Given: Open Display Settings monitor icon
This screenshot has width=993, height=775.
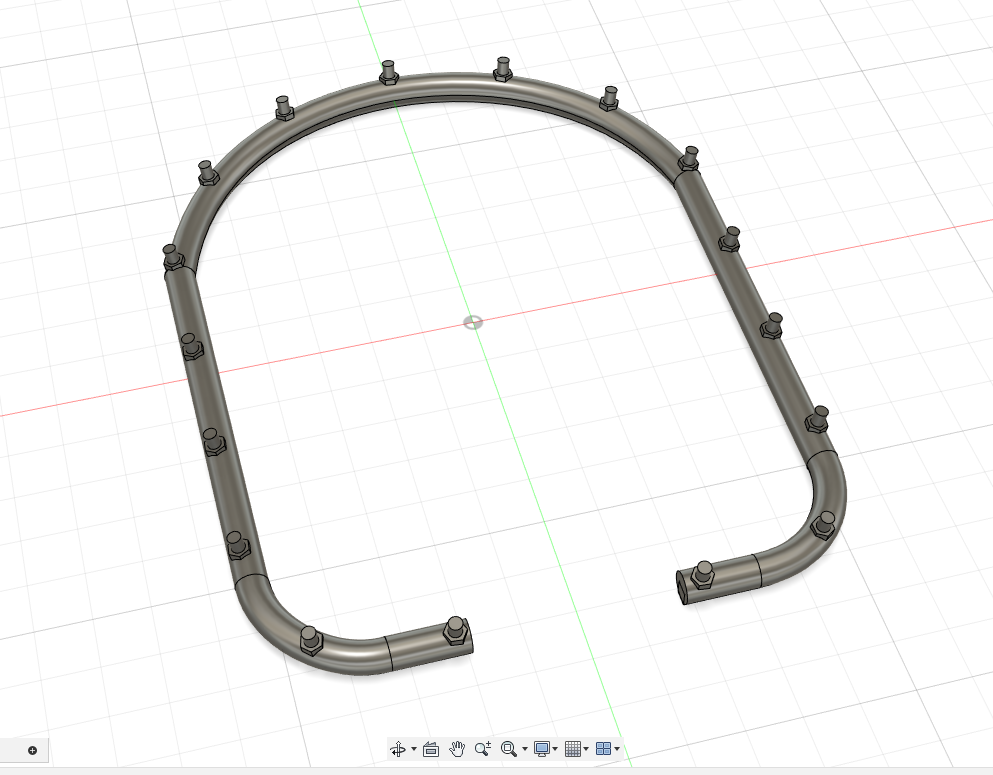Looking at the screenshot, I should (x=541, y=749).
